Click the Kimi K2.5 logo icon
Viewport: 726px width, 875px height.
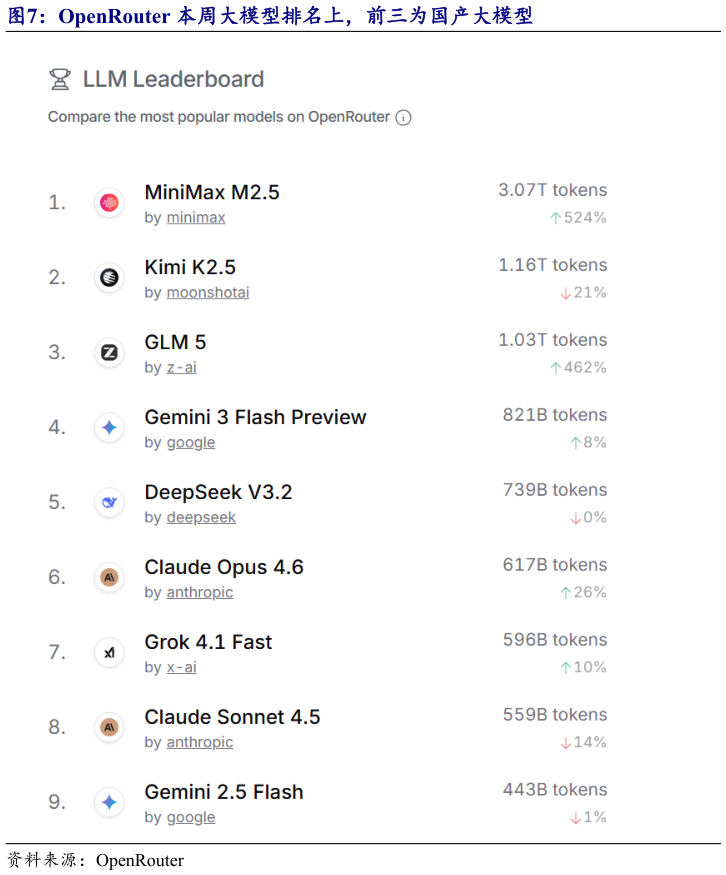pos(109,278)
